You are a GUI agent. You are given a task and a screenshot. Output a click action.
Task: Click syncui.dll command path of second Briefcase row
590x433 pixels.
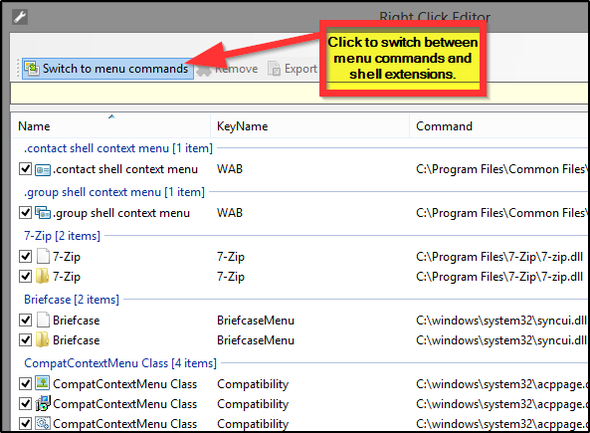pyautogui.click(x=501, y=340)
